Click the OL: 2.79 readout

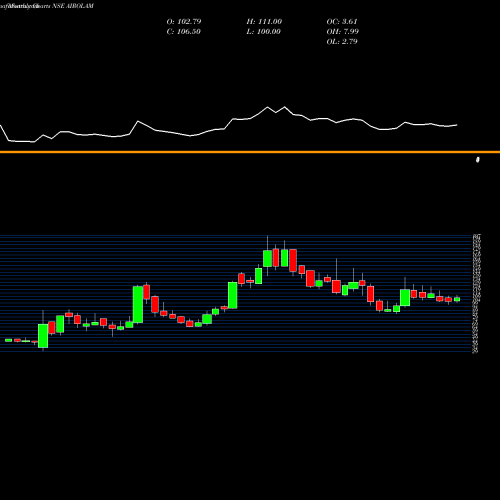tap(342, 41)
